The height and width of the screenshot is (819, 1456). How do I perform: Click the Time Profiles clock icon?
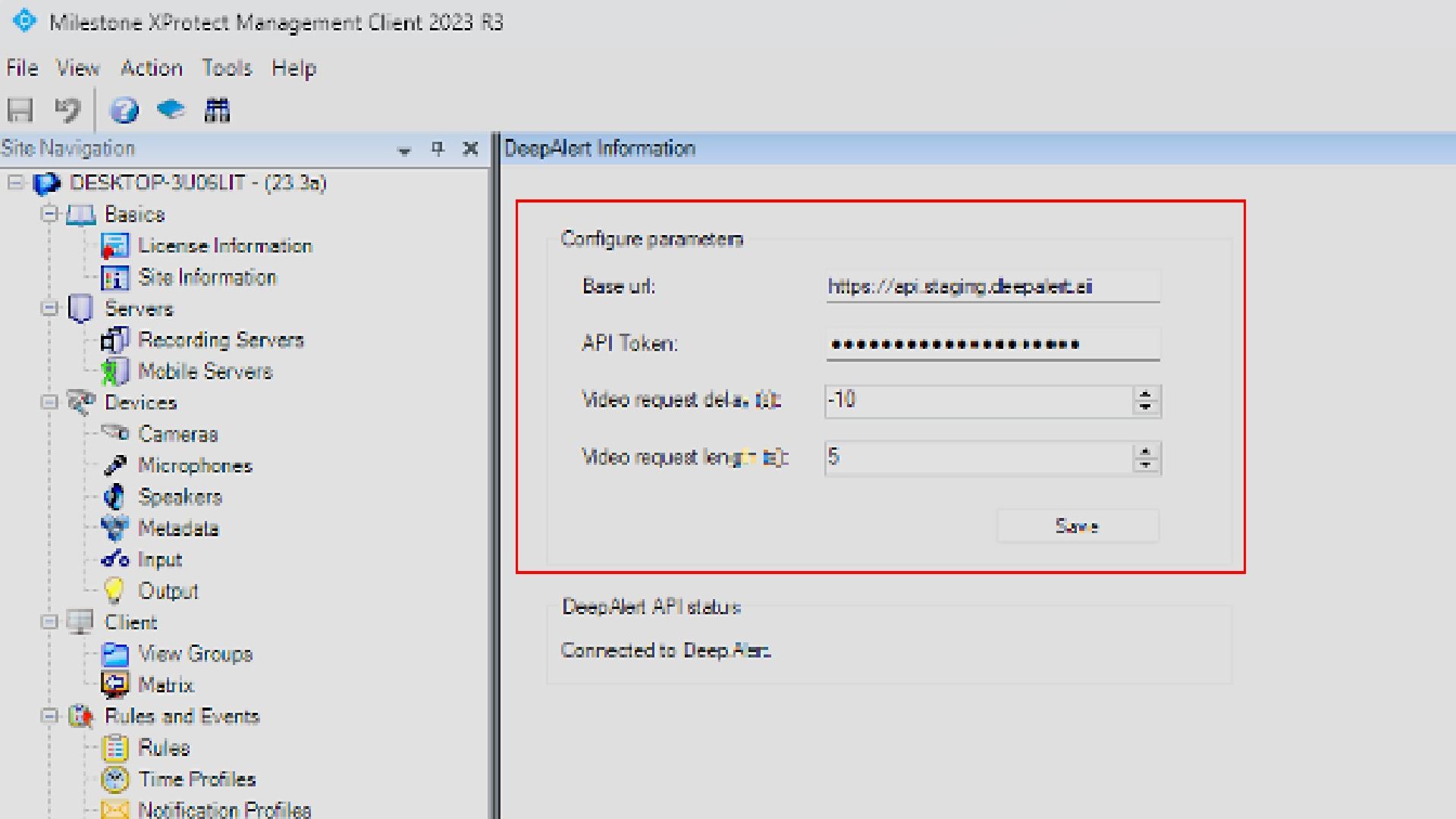115,779
